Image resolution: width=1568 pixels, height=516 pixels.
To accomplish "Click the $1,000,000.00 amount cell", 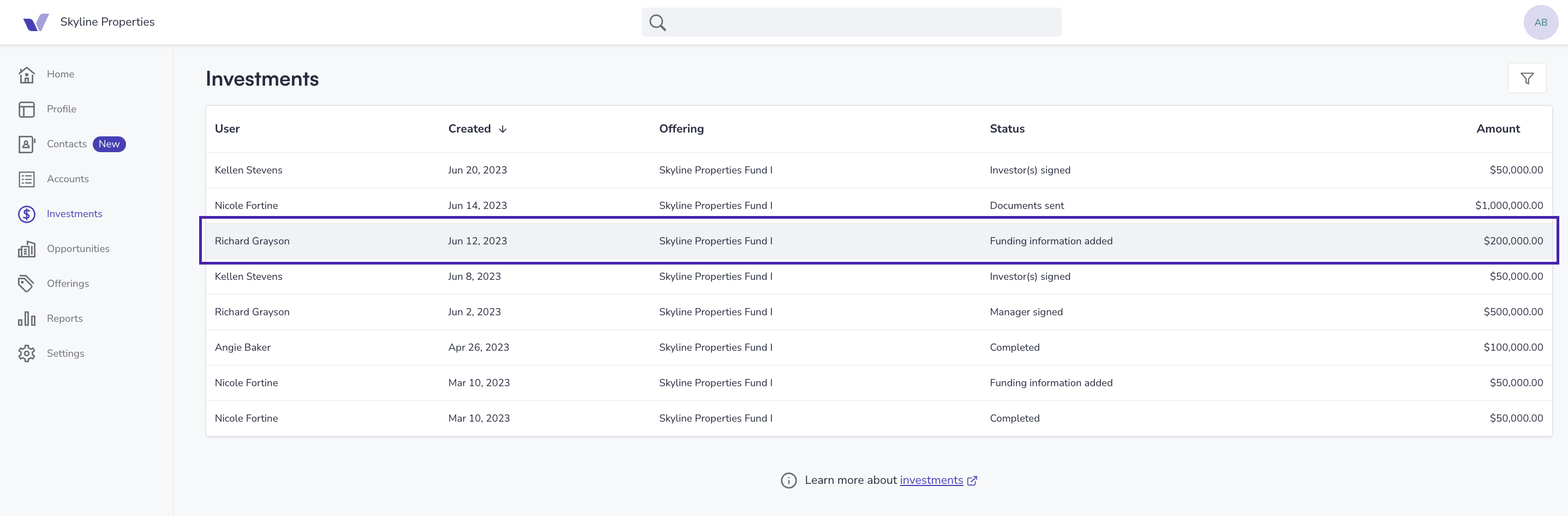I will 1509,206.
